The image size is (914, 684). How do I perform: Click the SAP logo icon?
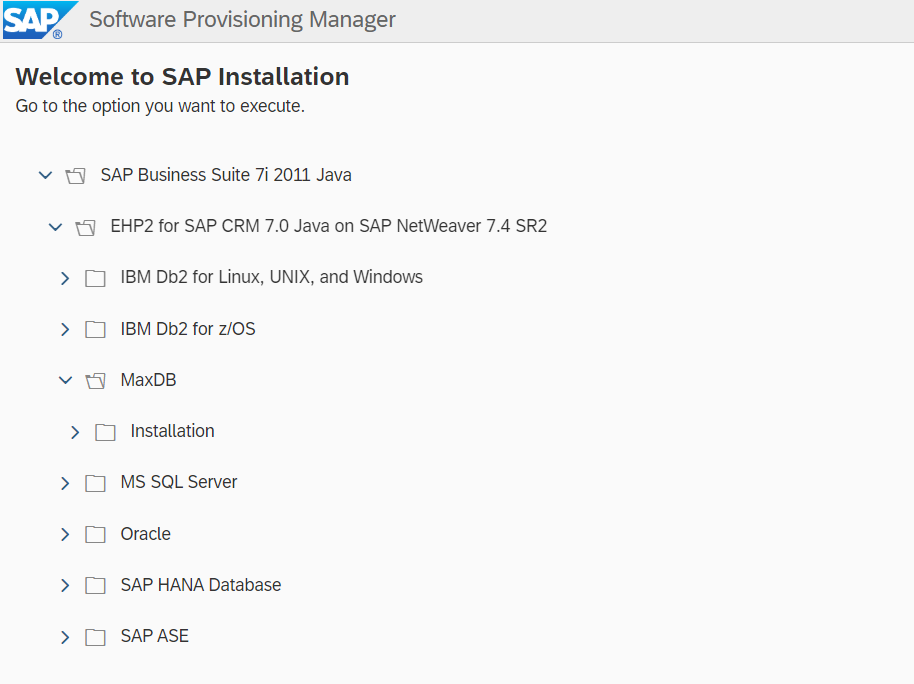[40, 20]
